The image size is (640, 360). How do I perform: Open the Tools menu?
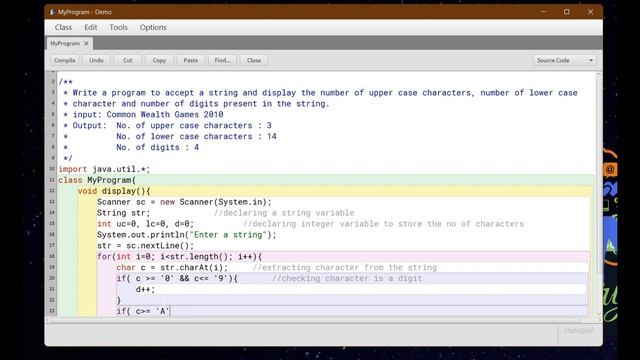(118, 27)
